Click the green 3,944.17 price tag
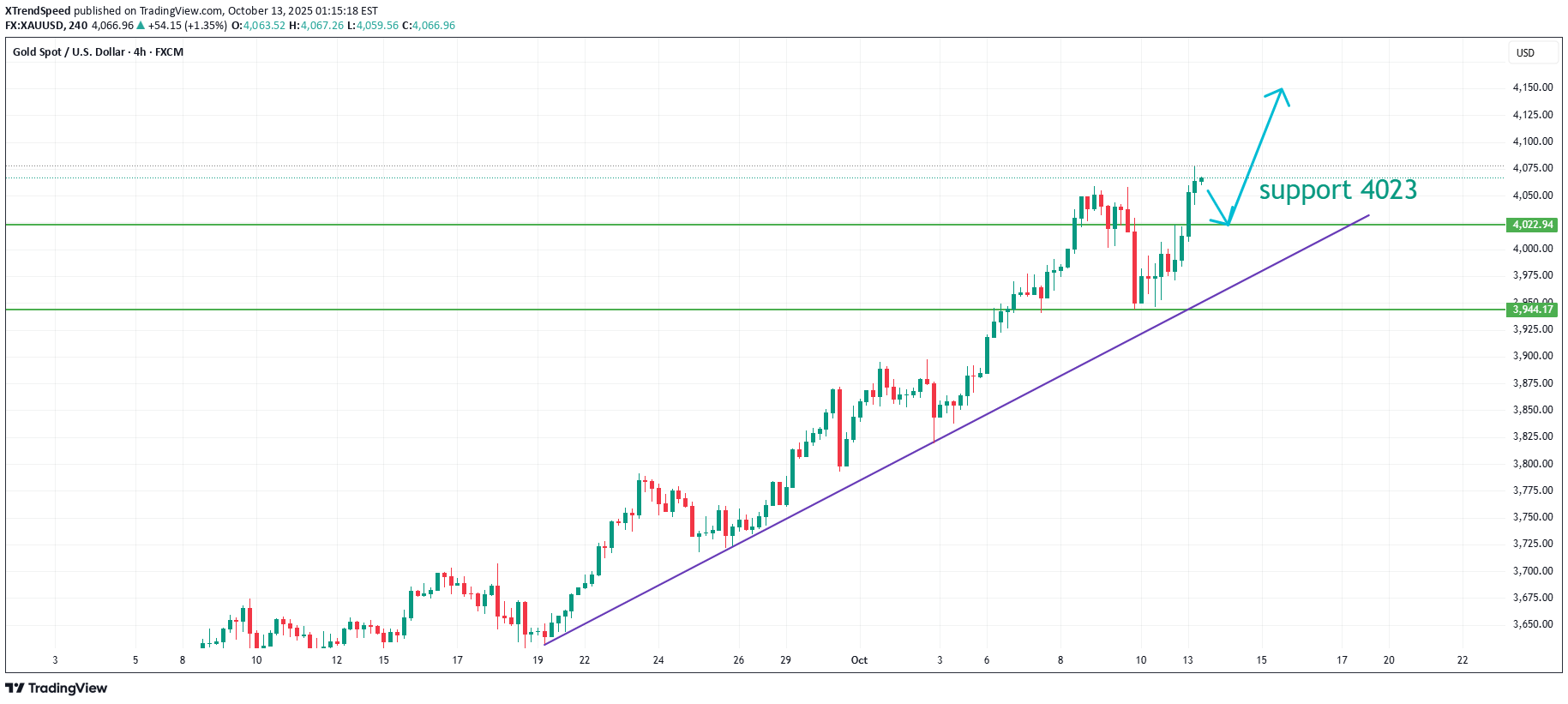 coord(1532,310)
